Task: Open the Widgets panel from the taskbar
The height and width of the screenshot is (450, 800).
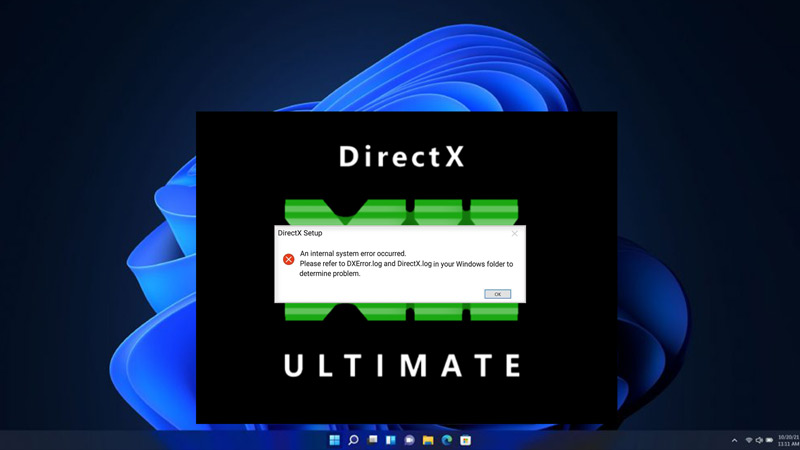Action: click(x=391, y=440)
